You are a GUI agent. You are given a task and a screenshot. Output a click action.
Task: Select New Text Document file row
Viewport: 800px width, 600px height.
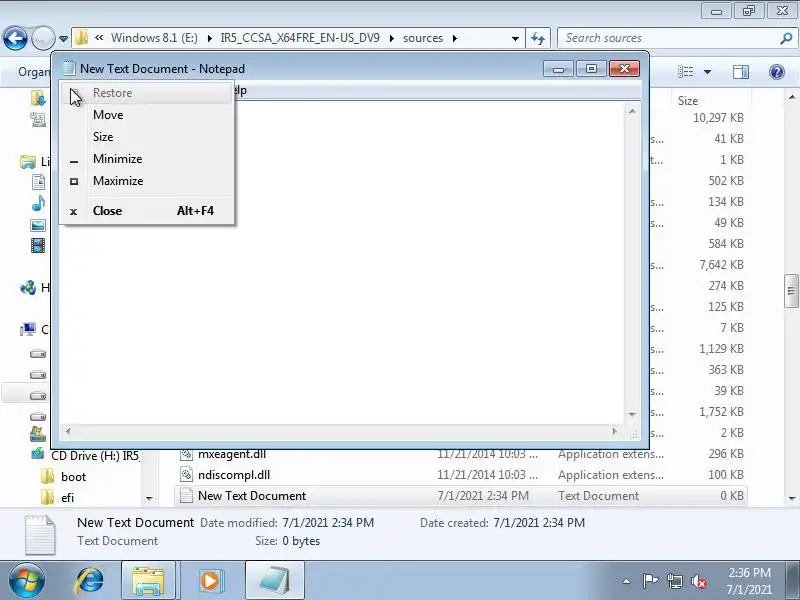pyautogui.click(x=461, y=496)
